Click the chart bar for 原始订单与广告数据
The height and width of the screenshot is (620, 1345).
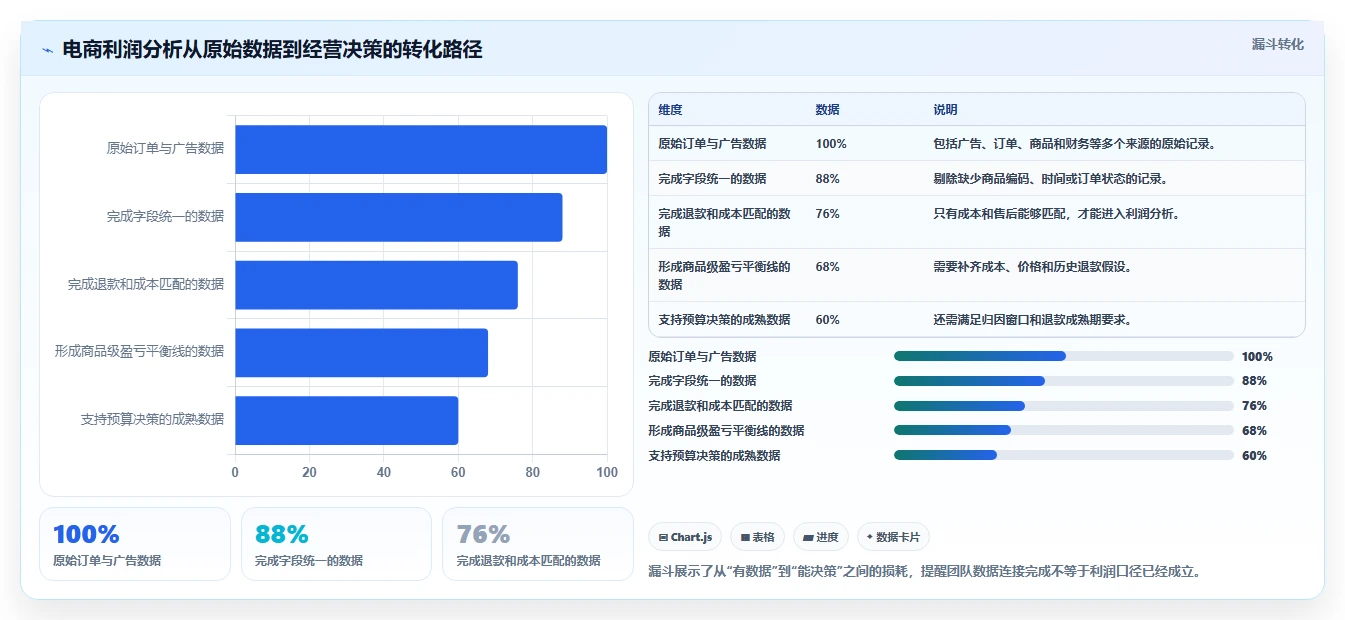(421, 149)
